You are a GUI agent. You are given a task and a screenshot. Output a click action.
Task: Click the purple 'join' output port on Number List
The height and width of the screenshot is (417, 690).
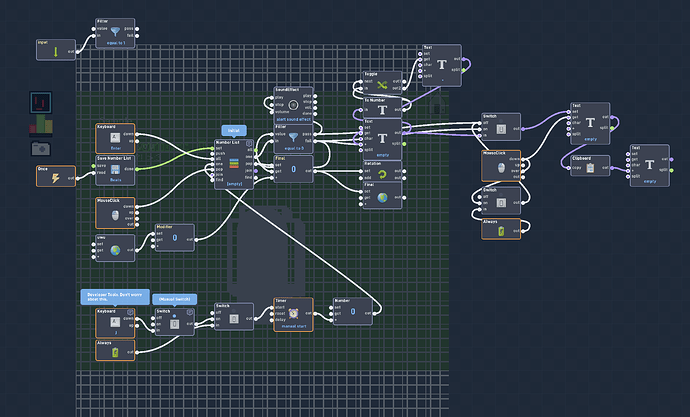pyautogui.click(x=256, y=171)
